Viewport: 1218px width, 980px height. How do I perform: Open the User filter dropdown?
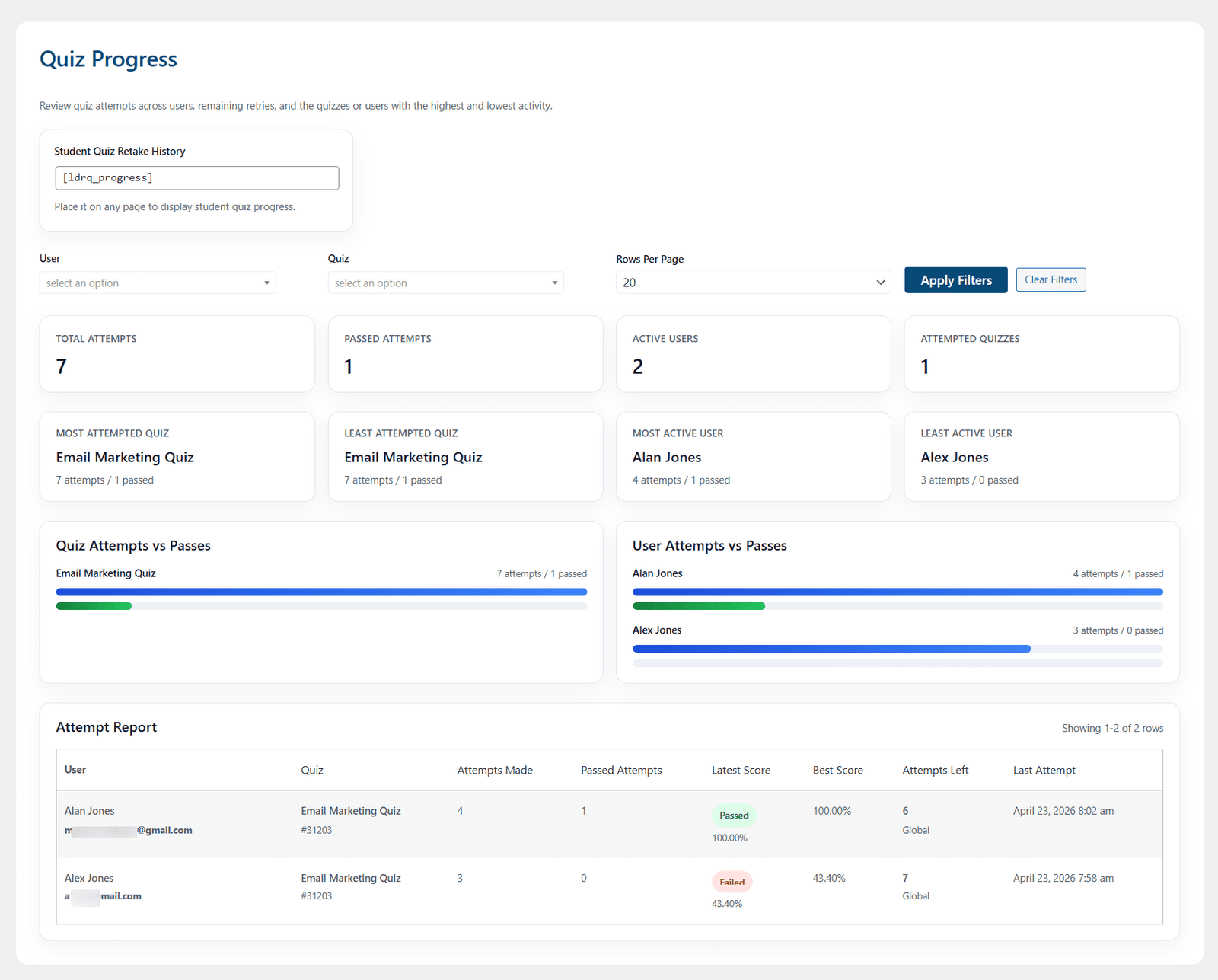point(158,283)
